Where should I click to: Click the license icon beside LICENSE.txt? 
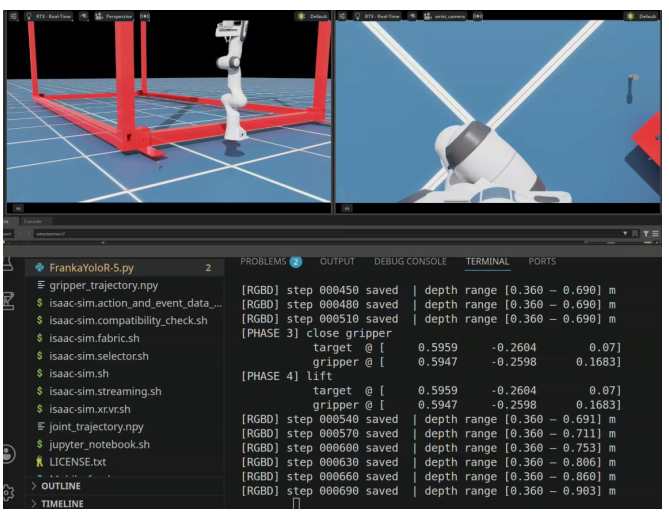click(40, 462)
